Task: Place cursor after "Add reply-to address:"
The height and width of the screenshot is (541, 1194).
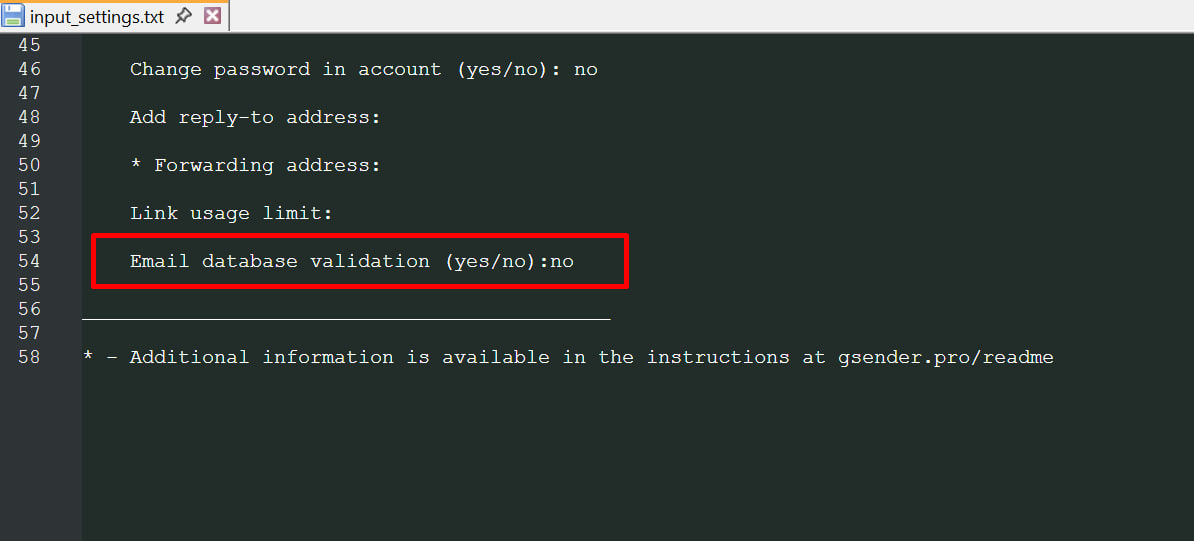Action: pyautogui.click(x=382, y=117)
